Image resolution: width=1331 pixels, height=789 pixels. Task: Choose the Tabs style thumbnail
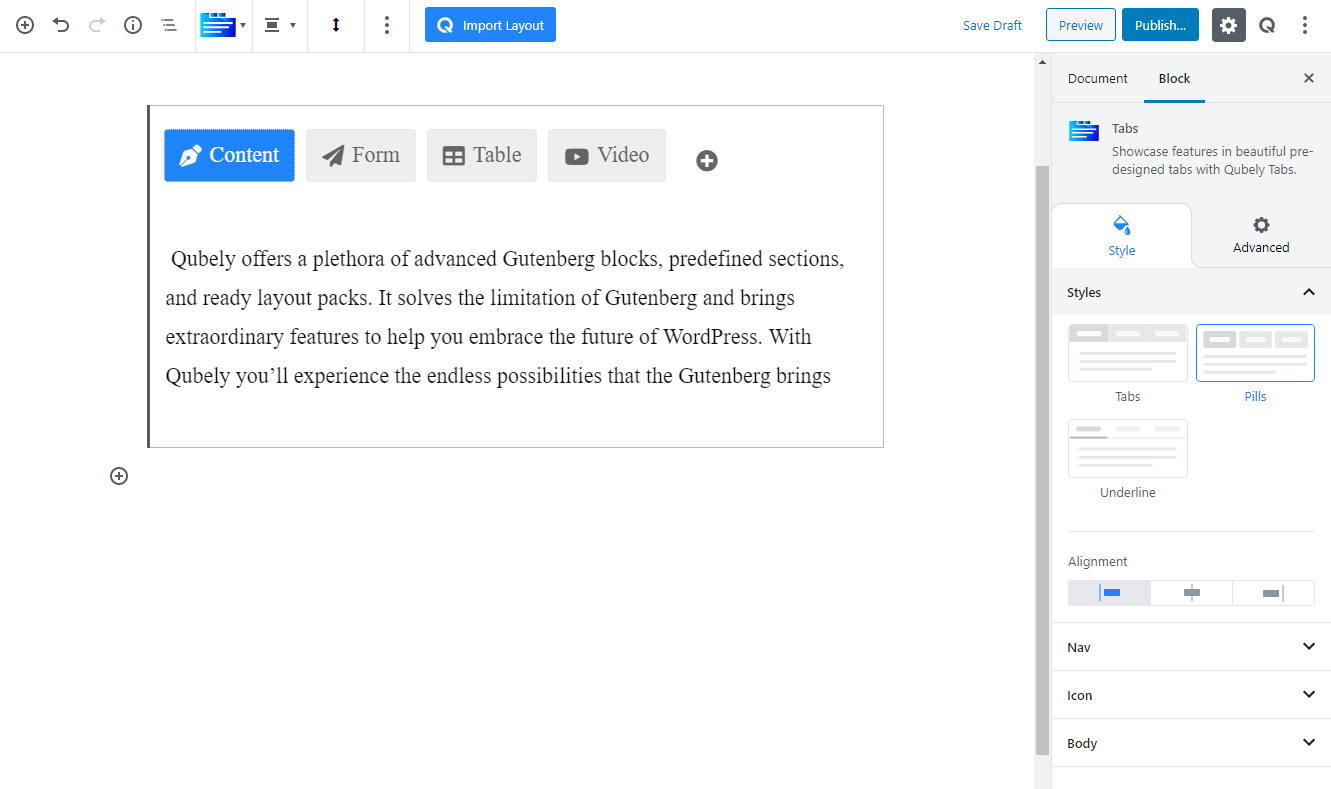(x=1127, y=353)
